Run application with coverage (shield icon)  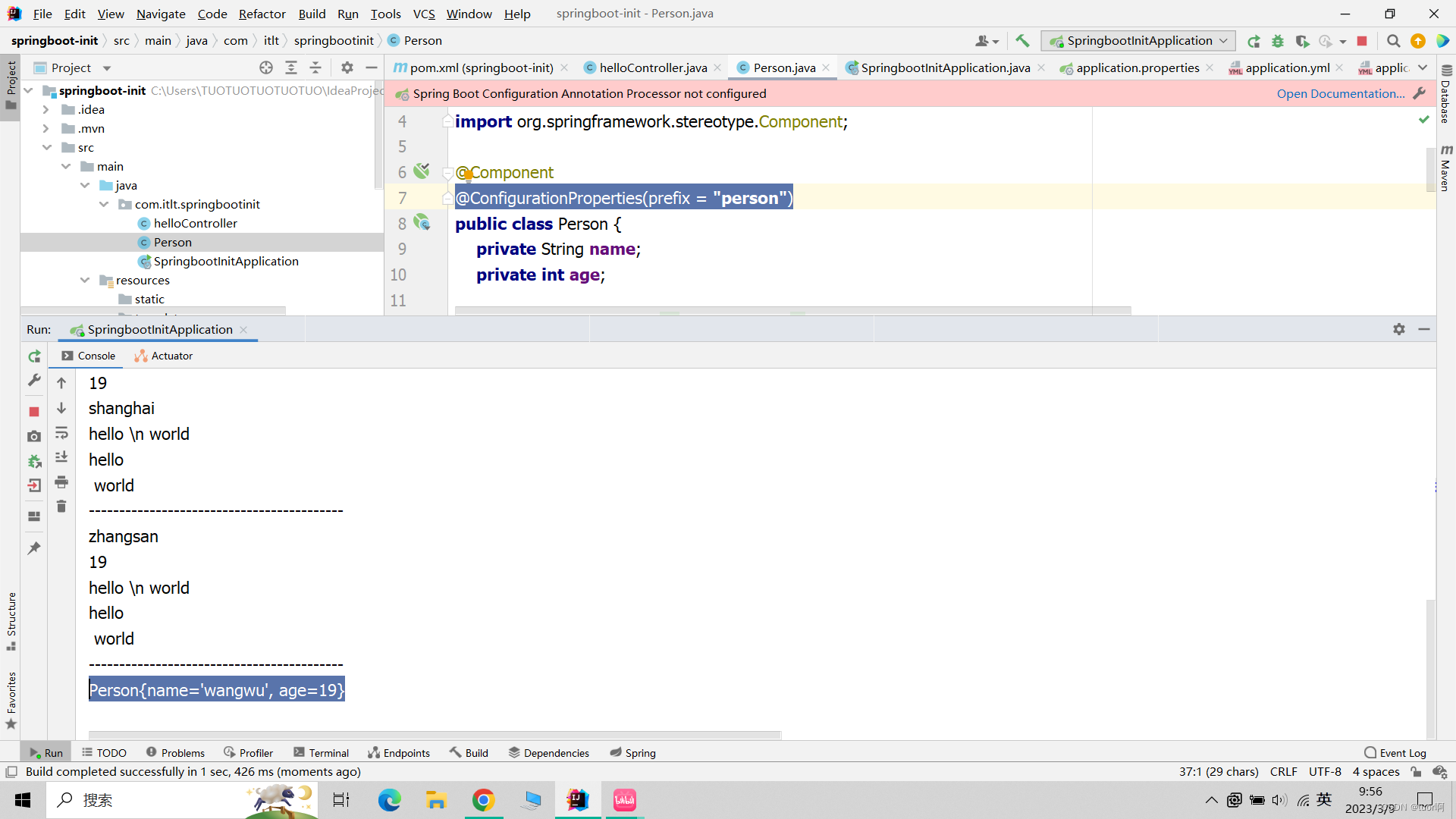[x=1303, y=41]
